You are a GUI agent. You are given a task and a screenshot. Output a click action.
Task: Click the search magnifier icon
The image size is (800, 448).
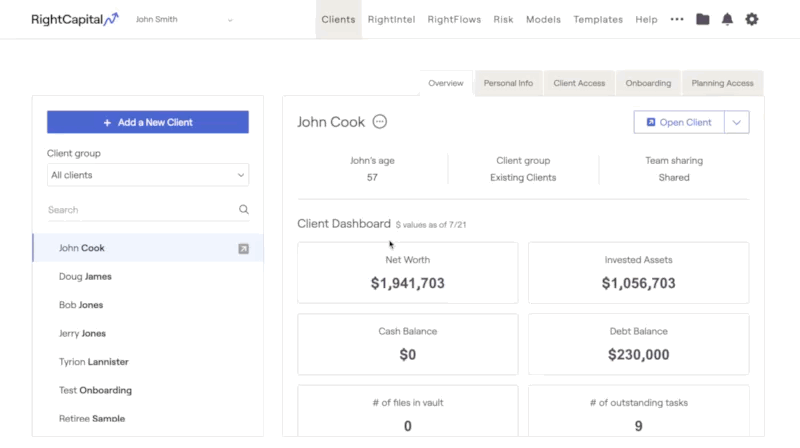coord(244,210)
